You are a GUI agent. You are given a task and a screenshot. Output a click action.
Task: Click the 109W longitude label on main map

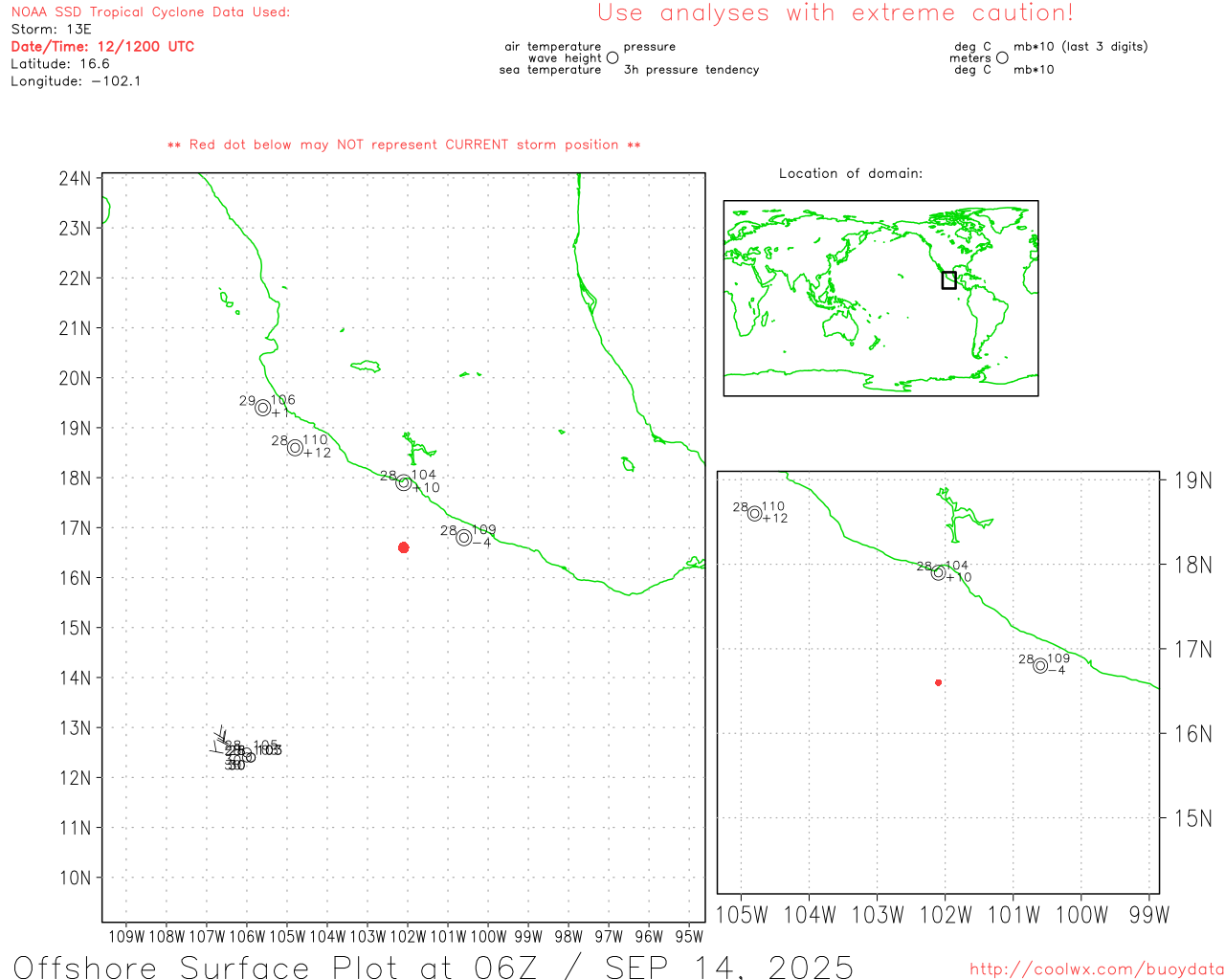click(x=126, y=937)
